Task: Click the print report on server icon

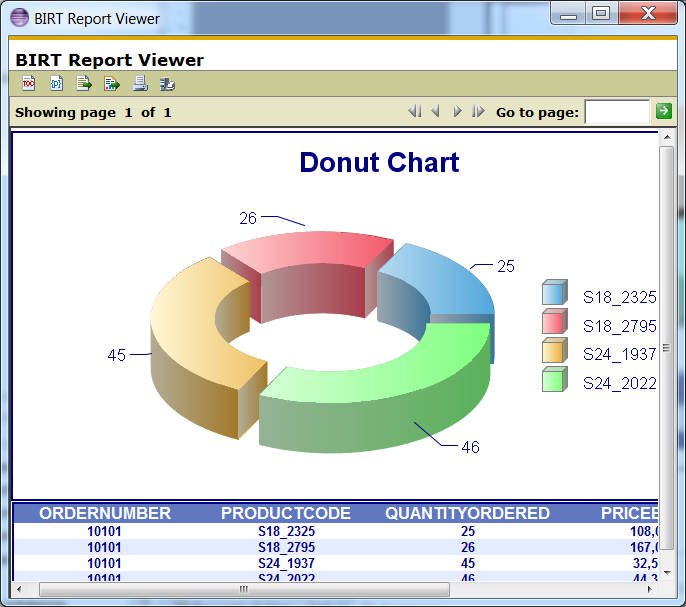Action: click(168, 84)
